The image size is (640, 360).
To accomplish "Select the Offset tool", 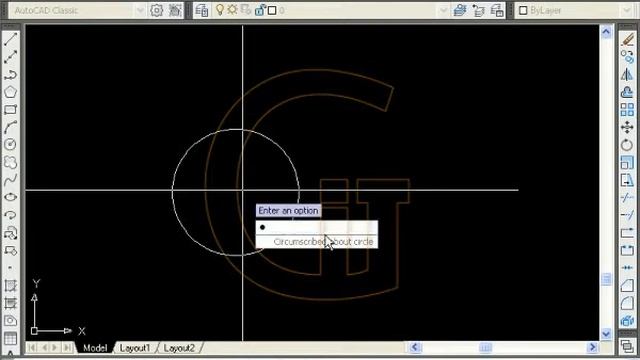I will (x=627, y=92).
